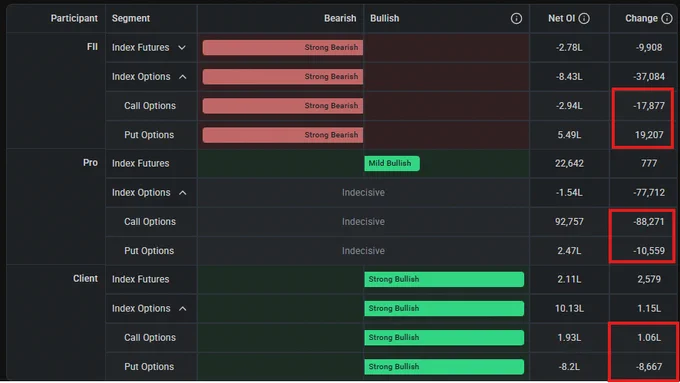Select Strong Bullish bar for Client Index Options
Screen dimensions: 680x383
point(444,308)
